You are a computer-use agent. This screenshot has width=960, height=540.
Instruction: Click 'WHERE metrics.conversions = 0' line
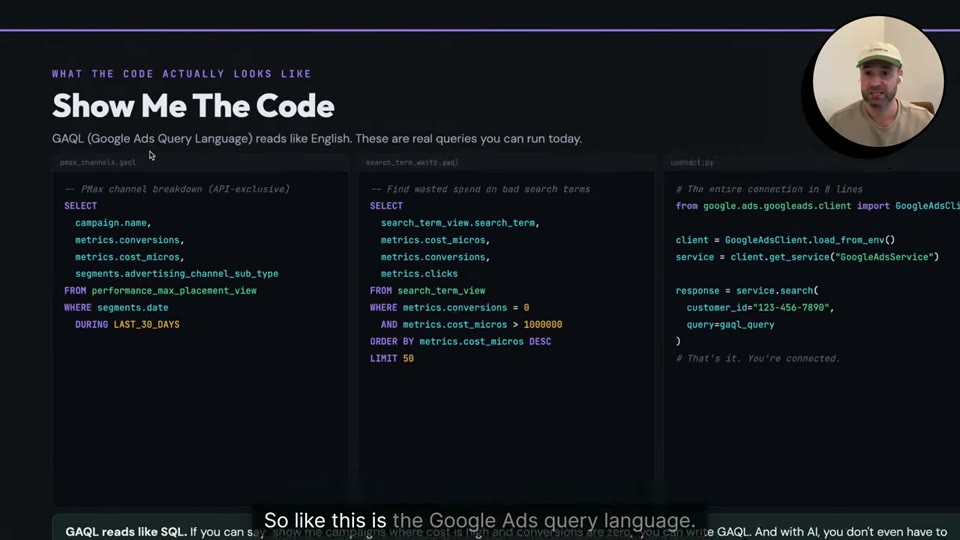pos(449,307)
